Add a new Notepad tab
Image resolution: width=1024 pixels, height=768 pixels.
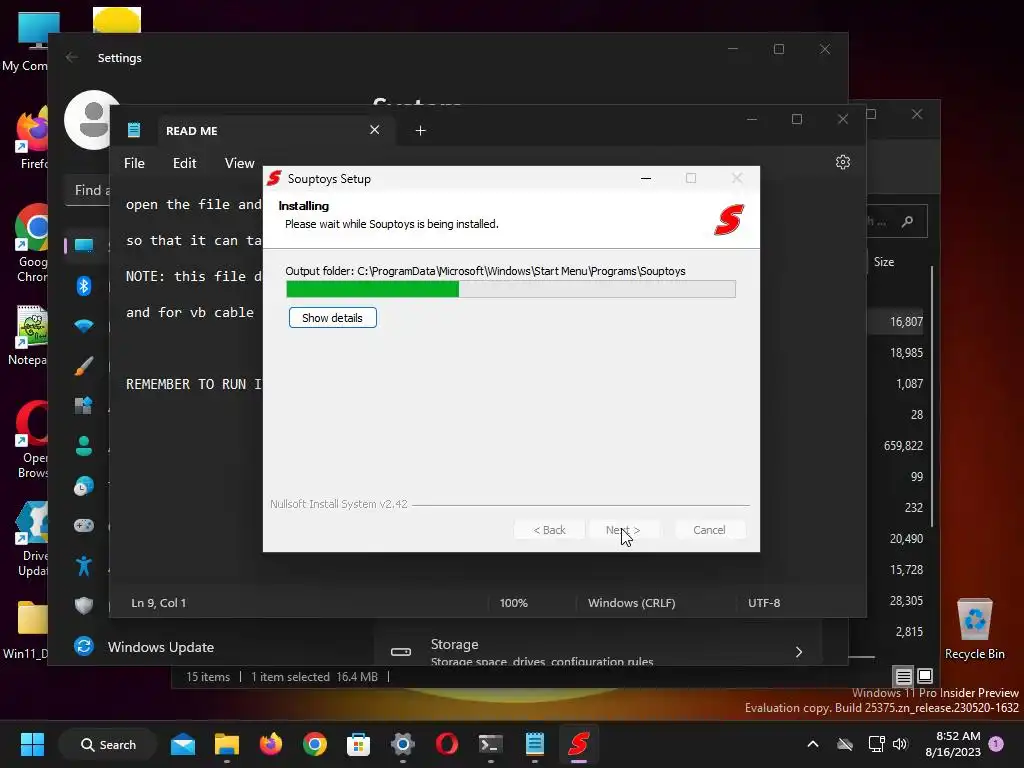tap(421, 131)
